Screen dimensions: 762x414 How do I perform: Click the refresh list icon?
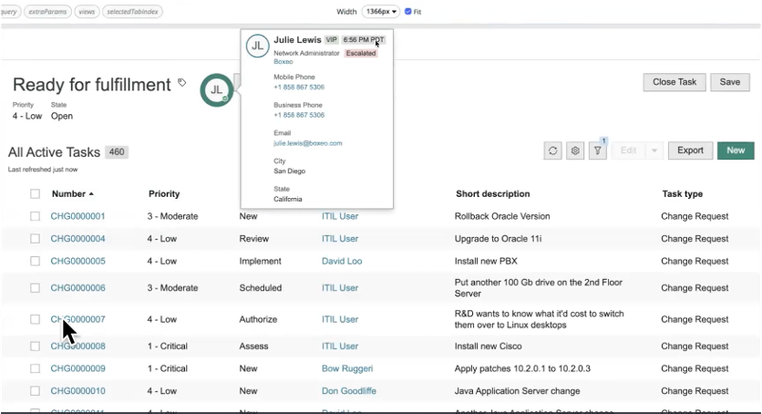pyautogui.click(x=553, y=151)
